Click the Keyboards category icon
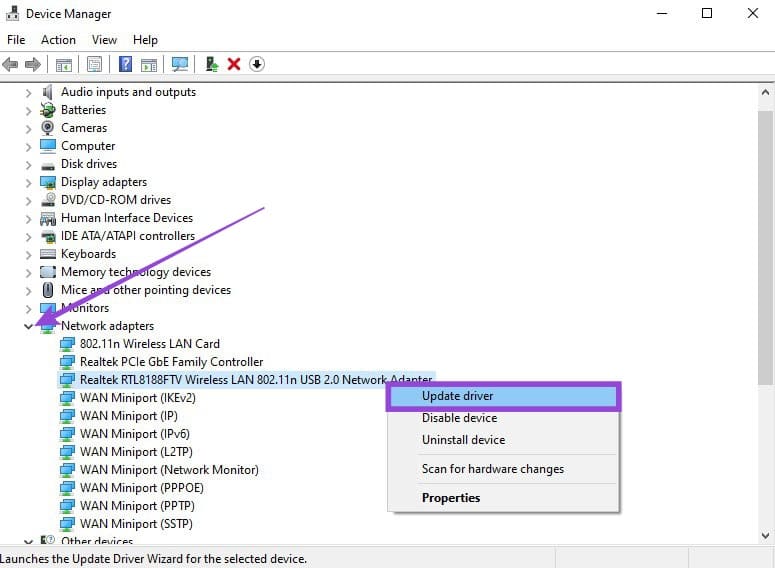The height and width of the screenshot is (568, 775). pos(48,254)
